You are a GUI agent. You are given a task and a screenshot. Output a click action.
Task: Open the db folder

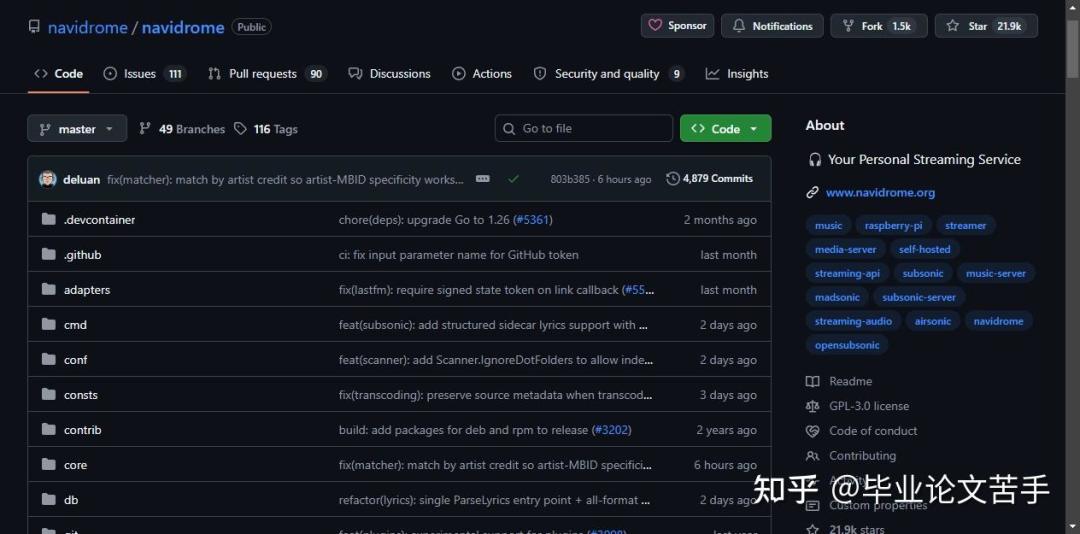(71, 500)
